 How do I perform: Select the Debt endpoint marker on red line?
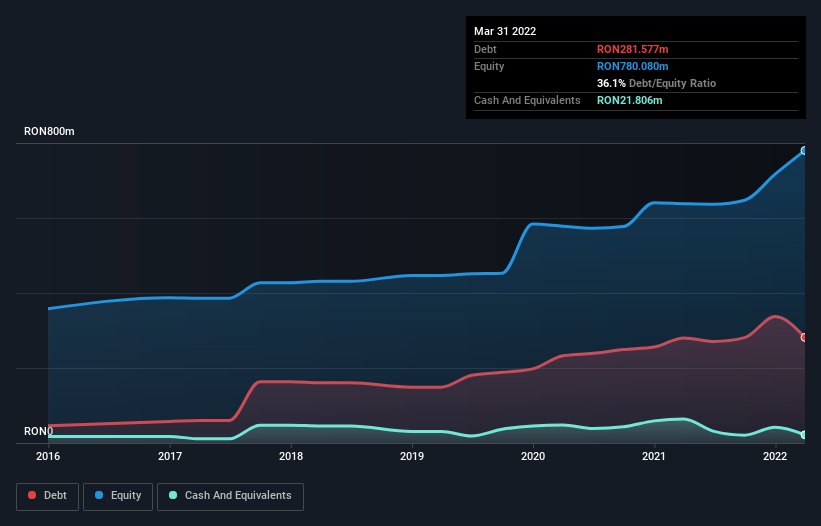pos(804,338)
